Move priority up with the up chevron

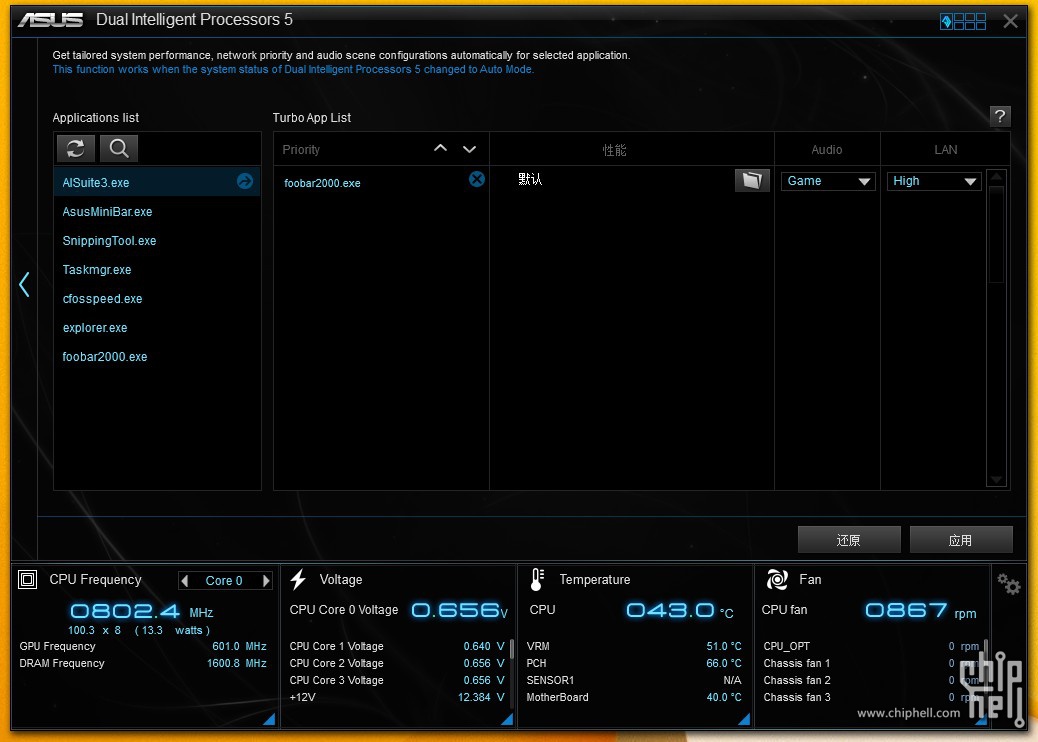pos(440,149)
